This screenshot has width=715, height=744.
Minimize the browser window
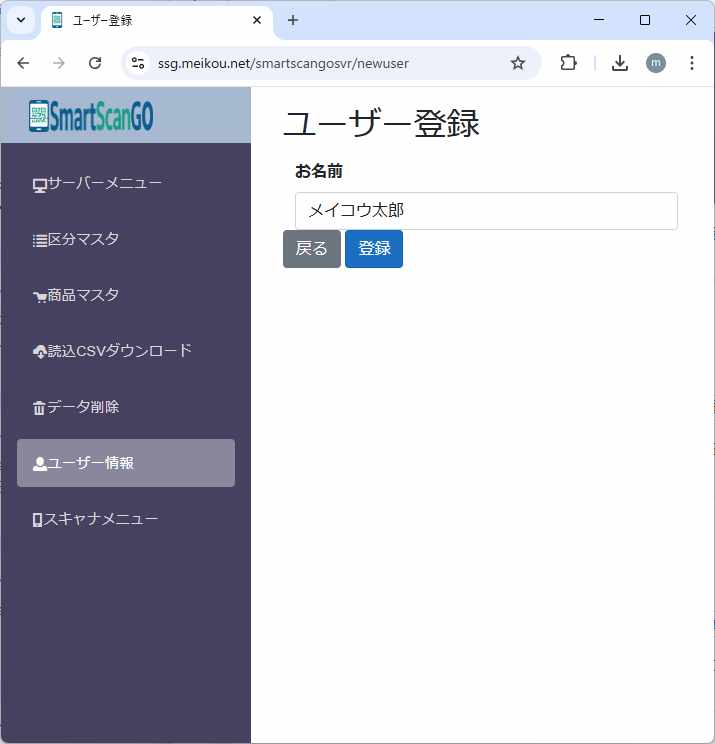pyautogui.click(x=599, y=20)
